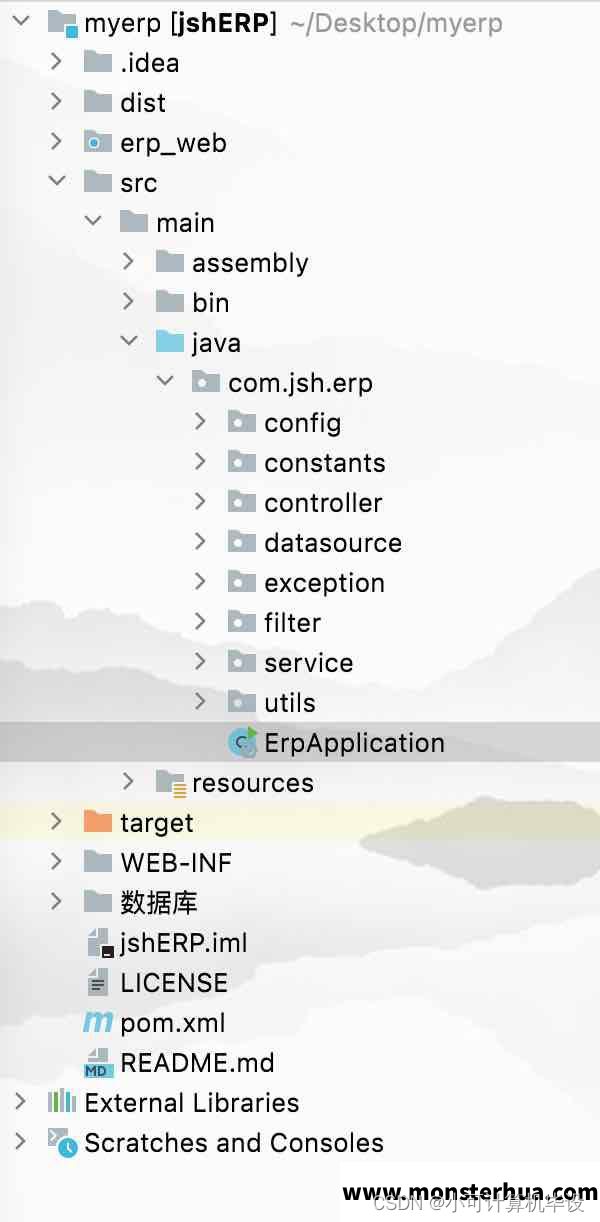Expand the WEB-INF folder chevron
The width and height of the screenshot is (600, 1222).
point(56,861)
